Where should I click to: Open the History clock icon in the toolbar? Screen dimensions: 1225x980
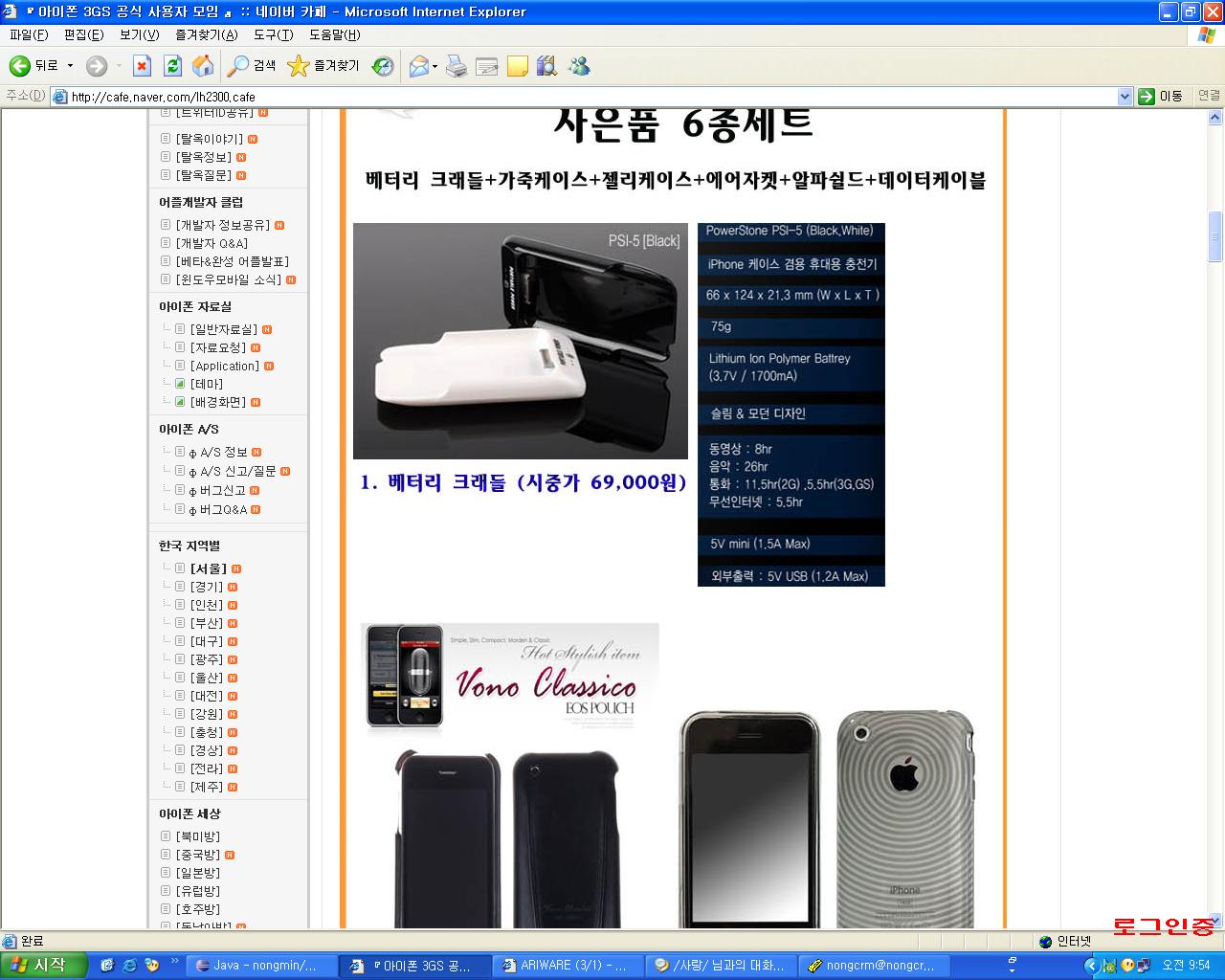coord(383,66)
